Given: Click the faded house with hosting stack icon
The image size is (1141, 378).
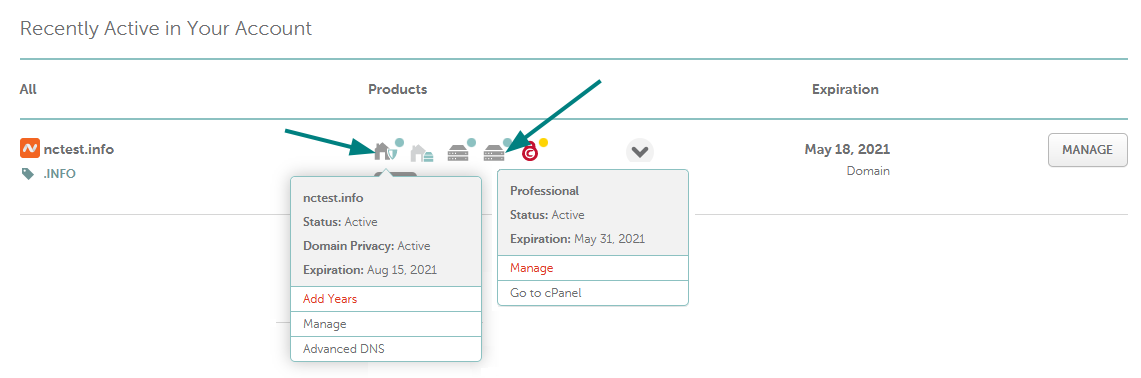Looking at the screenshot, I should 422,153.
